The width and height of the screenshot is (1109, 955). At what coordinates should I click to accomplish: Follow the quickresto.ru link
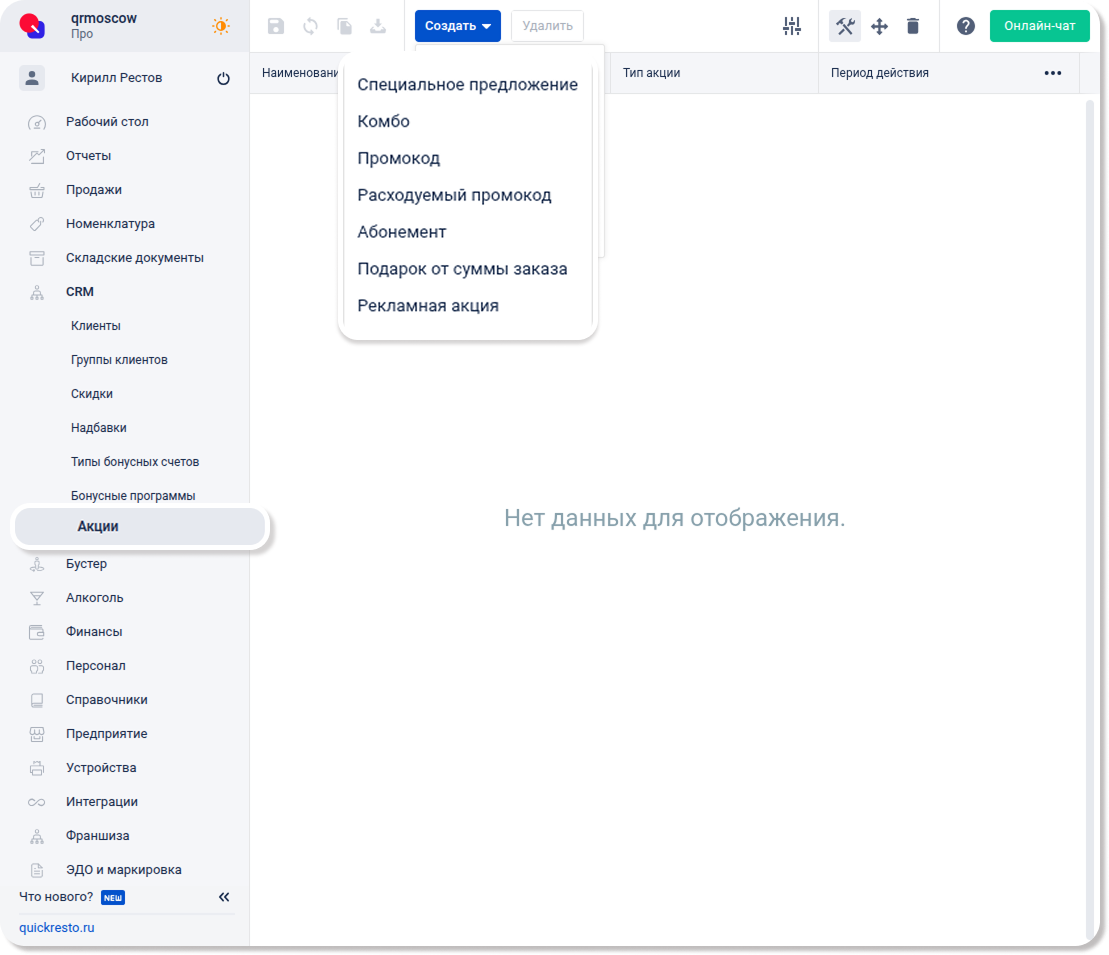coord(57,927)
